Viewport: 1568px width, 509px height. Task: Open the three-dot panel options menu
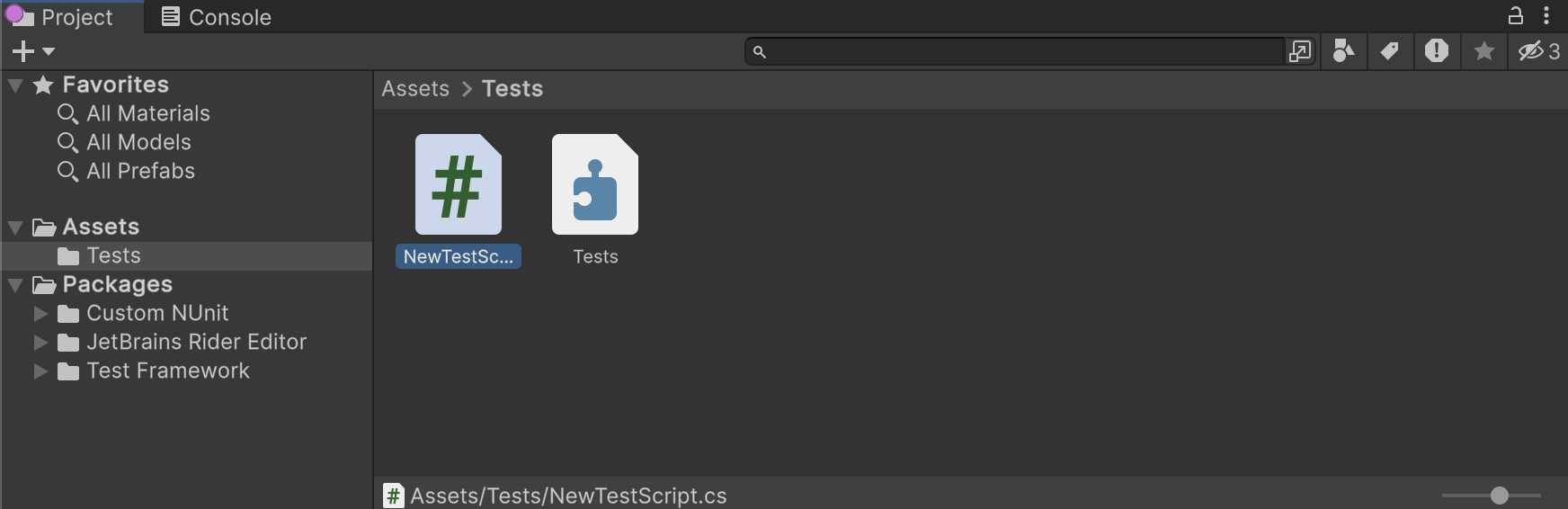click(1546, 15)
